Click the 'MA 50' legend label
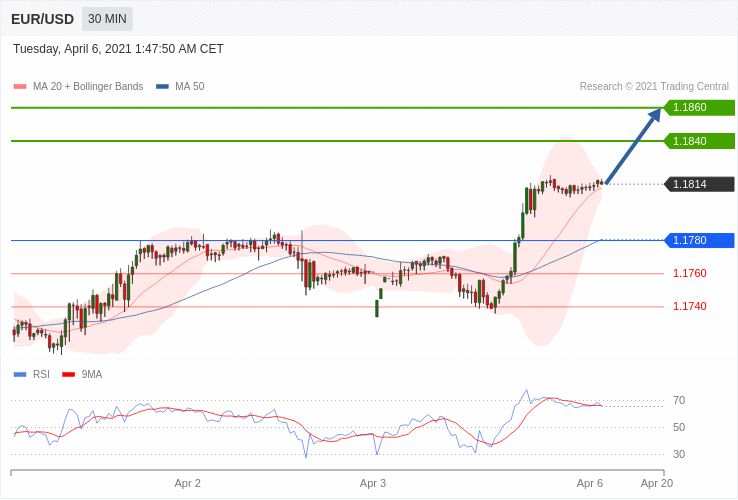Image resolution: width=738 pixels, height=500 pixels. coord(190,87)
